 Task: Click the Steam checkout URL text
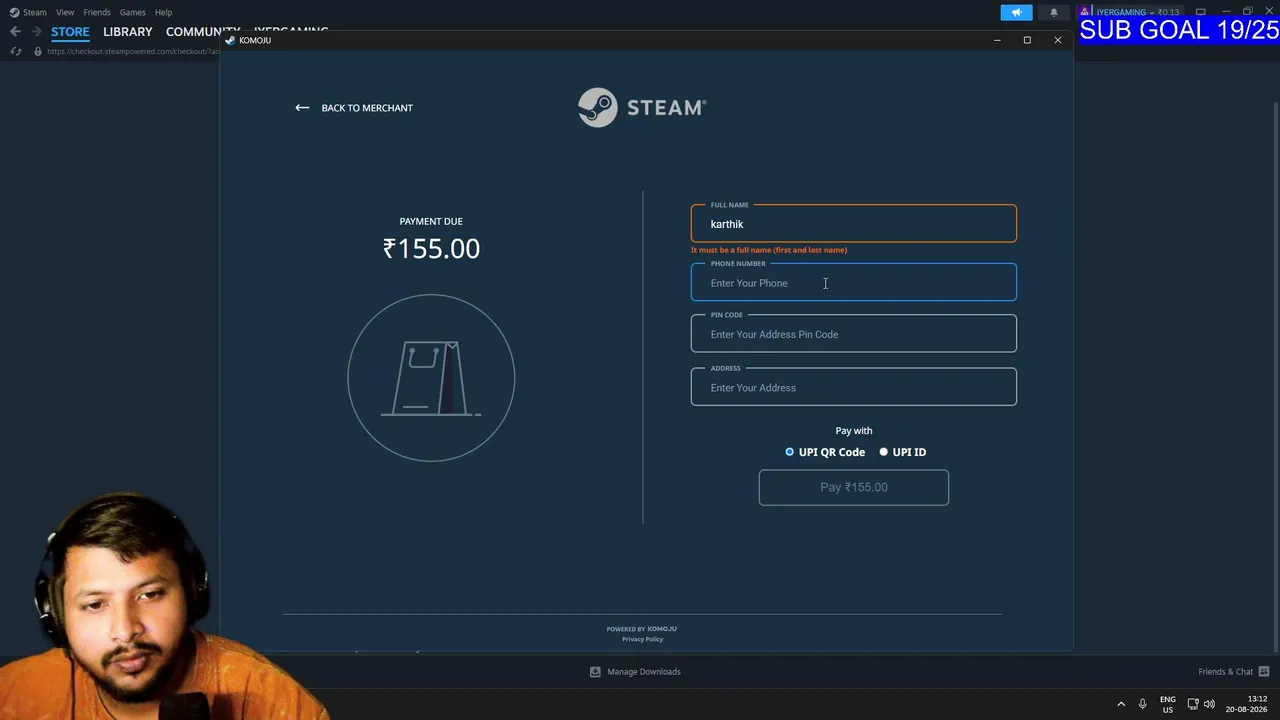(133, 51)
